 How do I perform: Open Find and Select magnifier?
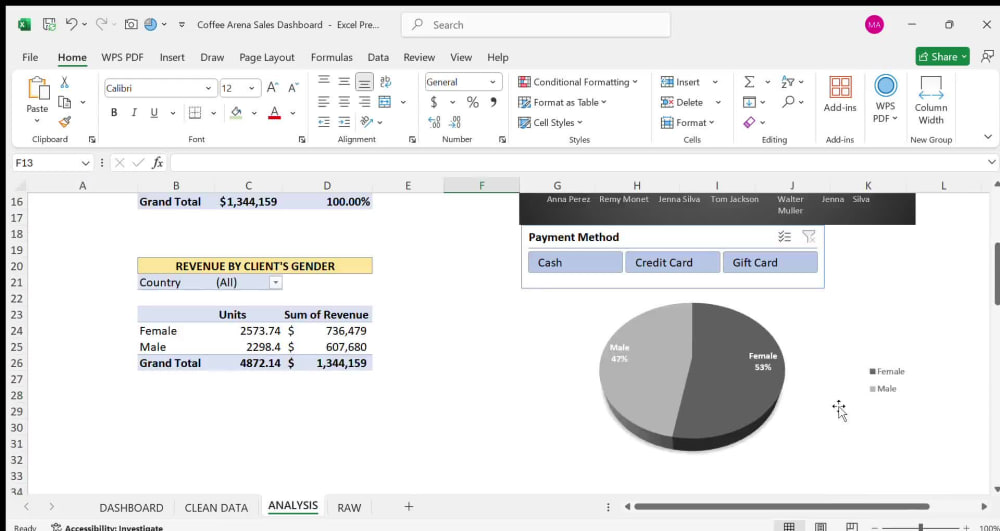coord(789,102)
